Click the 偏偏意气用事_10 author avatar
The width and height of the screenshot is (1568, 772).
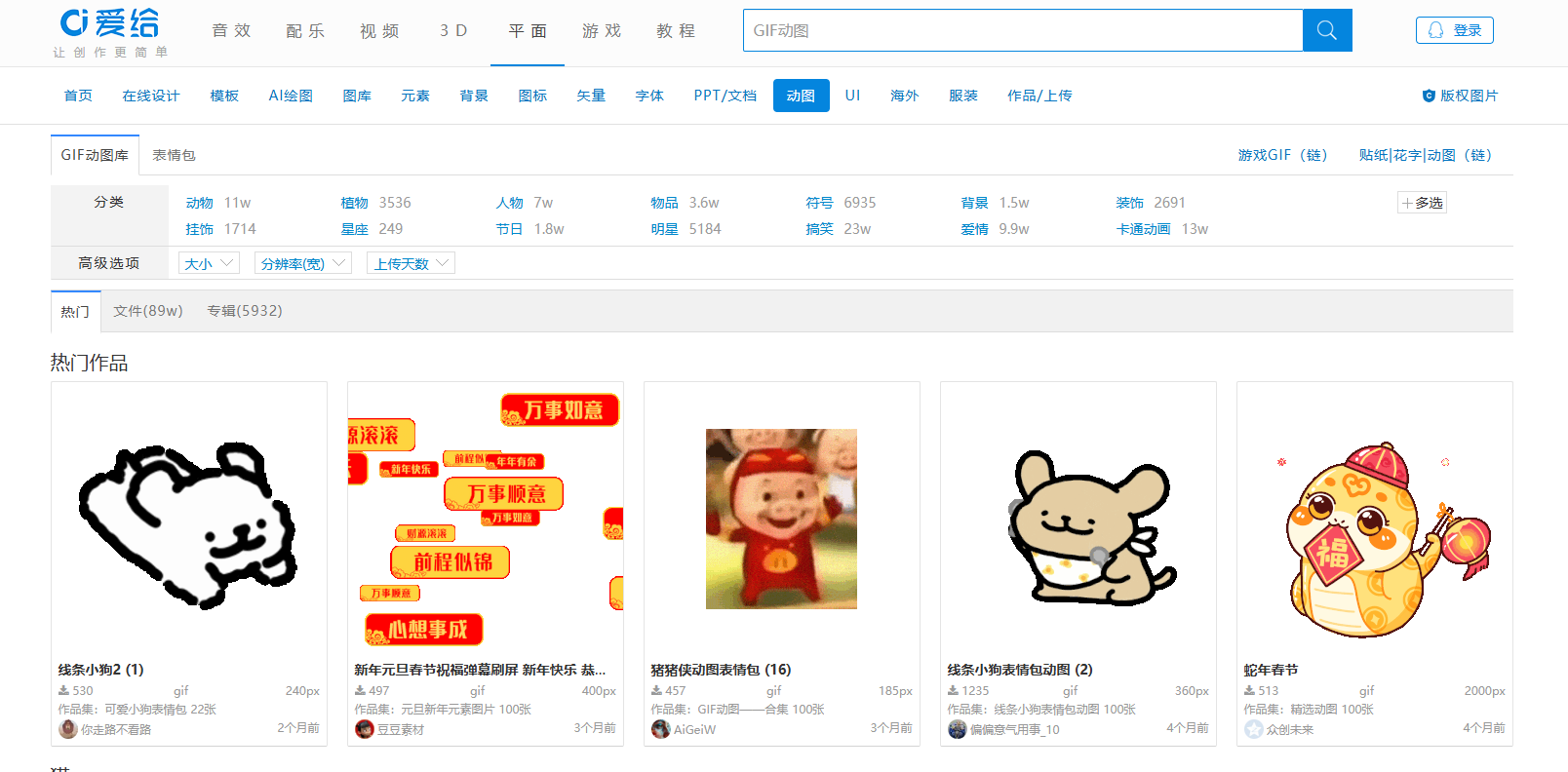click(957, 729)
